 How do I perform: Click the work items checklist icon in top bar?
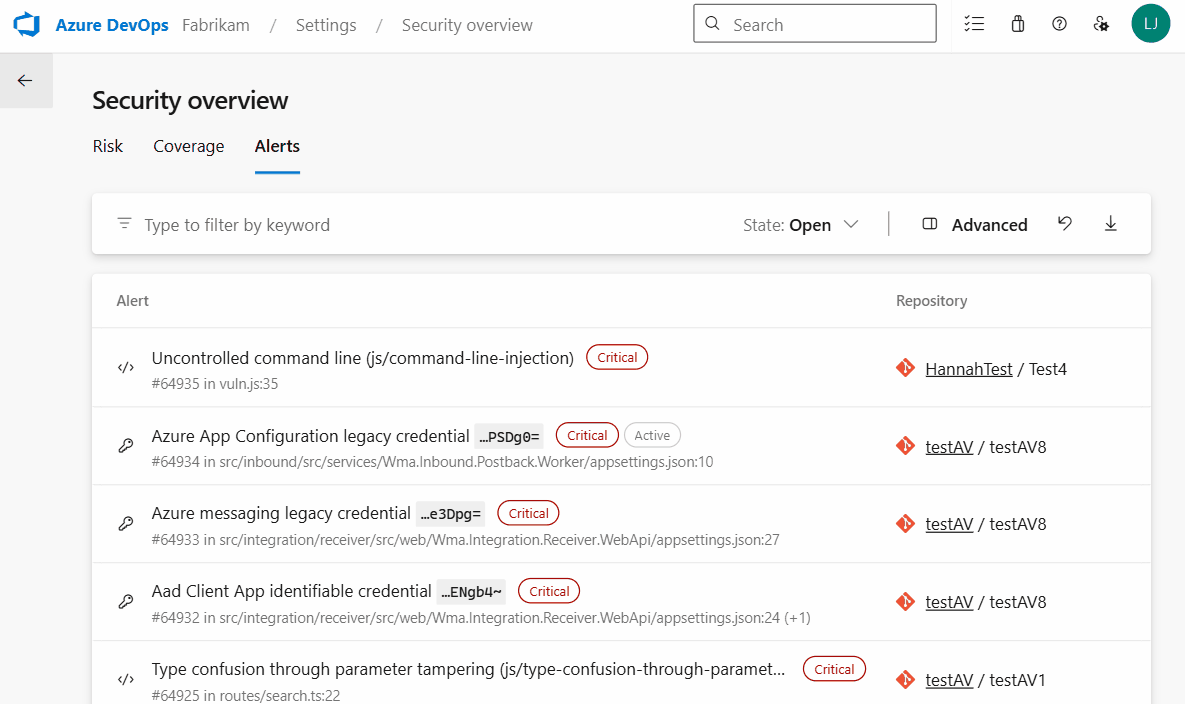[x=974, y=23]
